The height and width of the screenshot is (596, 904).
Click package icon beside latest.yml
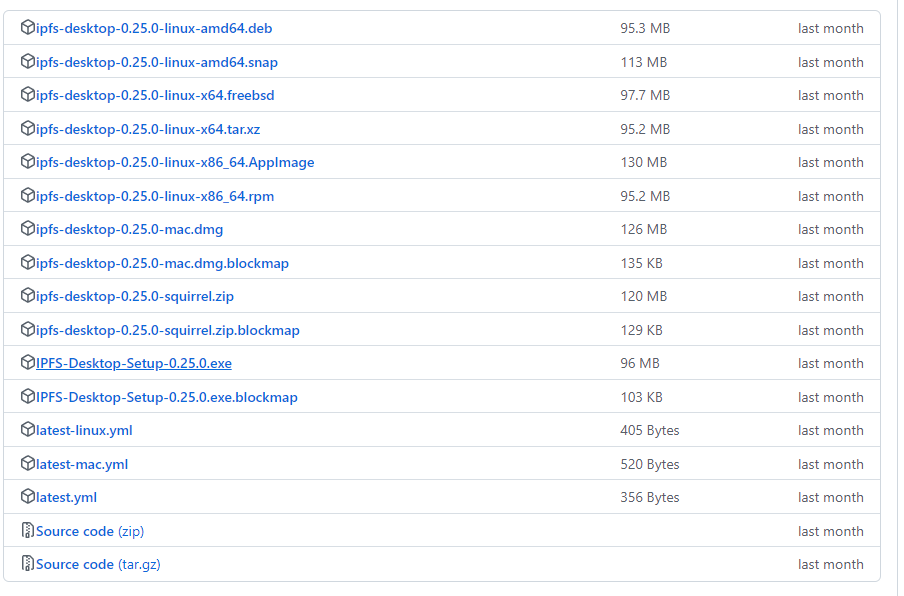pyautogui.click(x=28, y=497)
